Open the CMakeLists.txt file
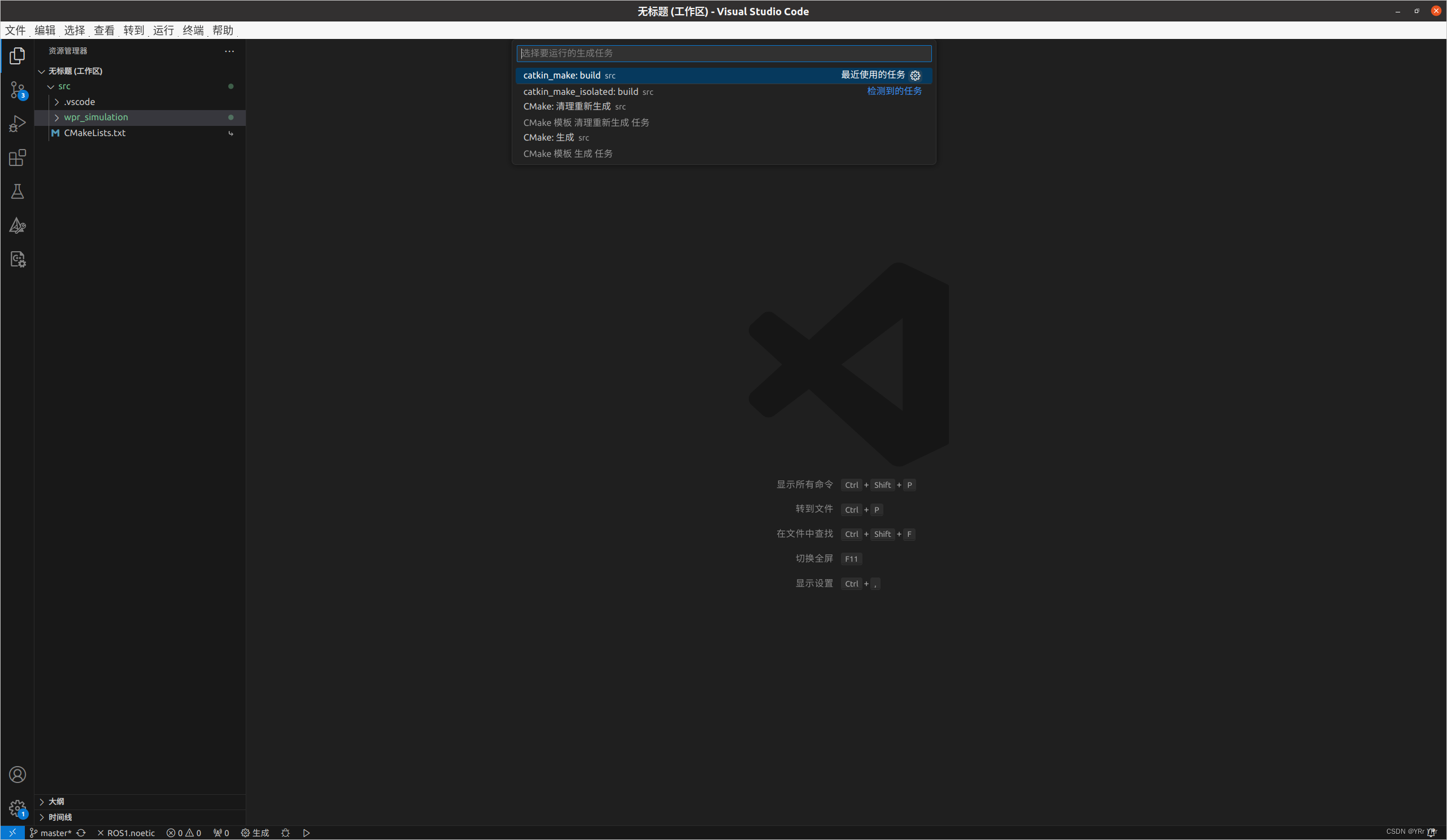Image resolution: width=1447 pixels, height=840 pixels. click(x=140, y=133)
